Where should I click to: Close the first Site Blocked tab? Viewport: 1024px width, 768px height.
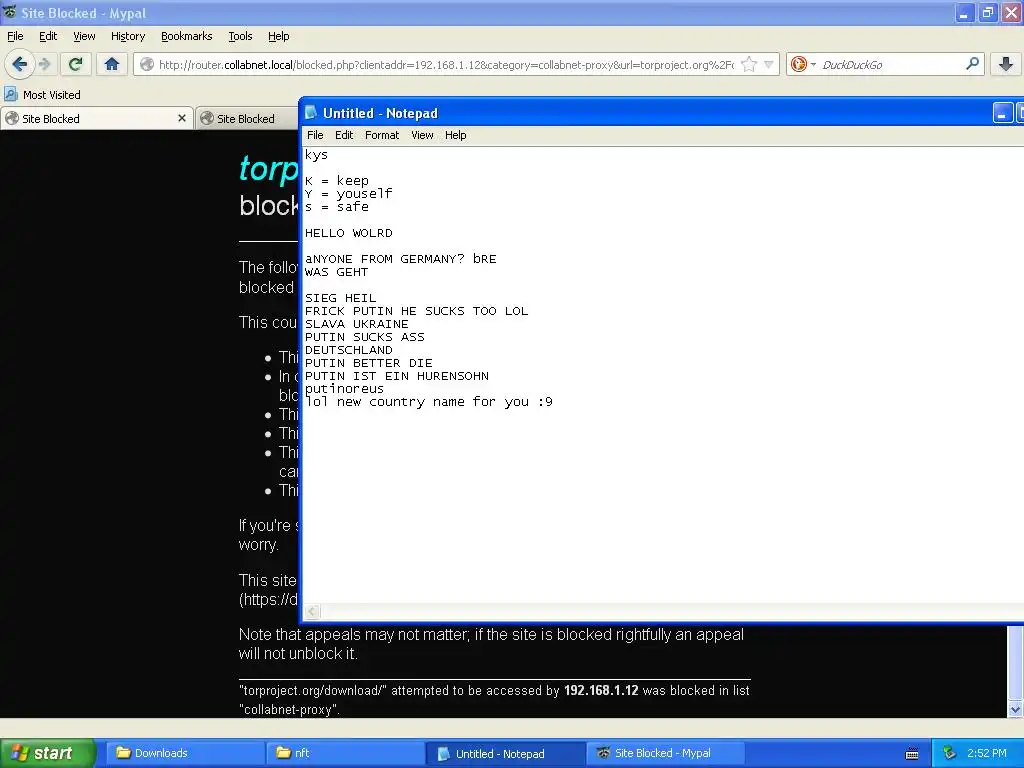coord(182,118)
